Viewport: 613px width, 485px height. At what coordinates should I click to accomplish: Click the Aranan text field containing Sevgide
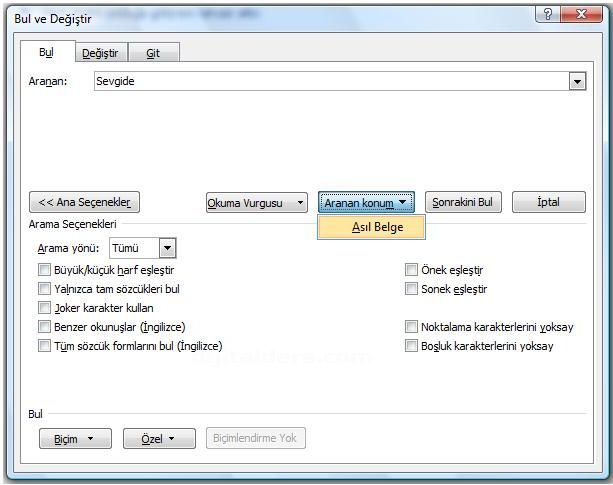coord(332,81)
